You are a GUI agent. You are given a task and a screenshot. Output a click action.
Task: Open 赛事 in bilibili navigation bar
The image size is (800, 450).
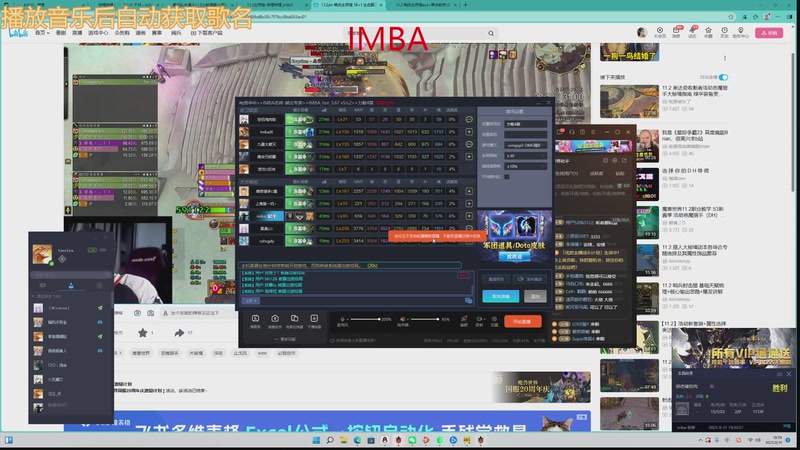(157, 33)
